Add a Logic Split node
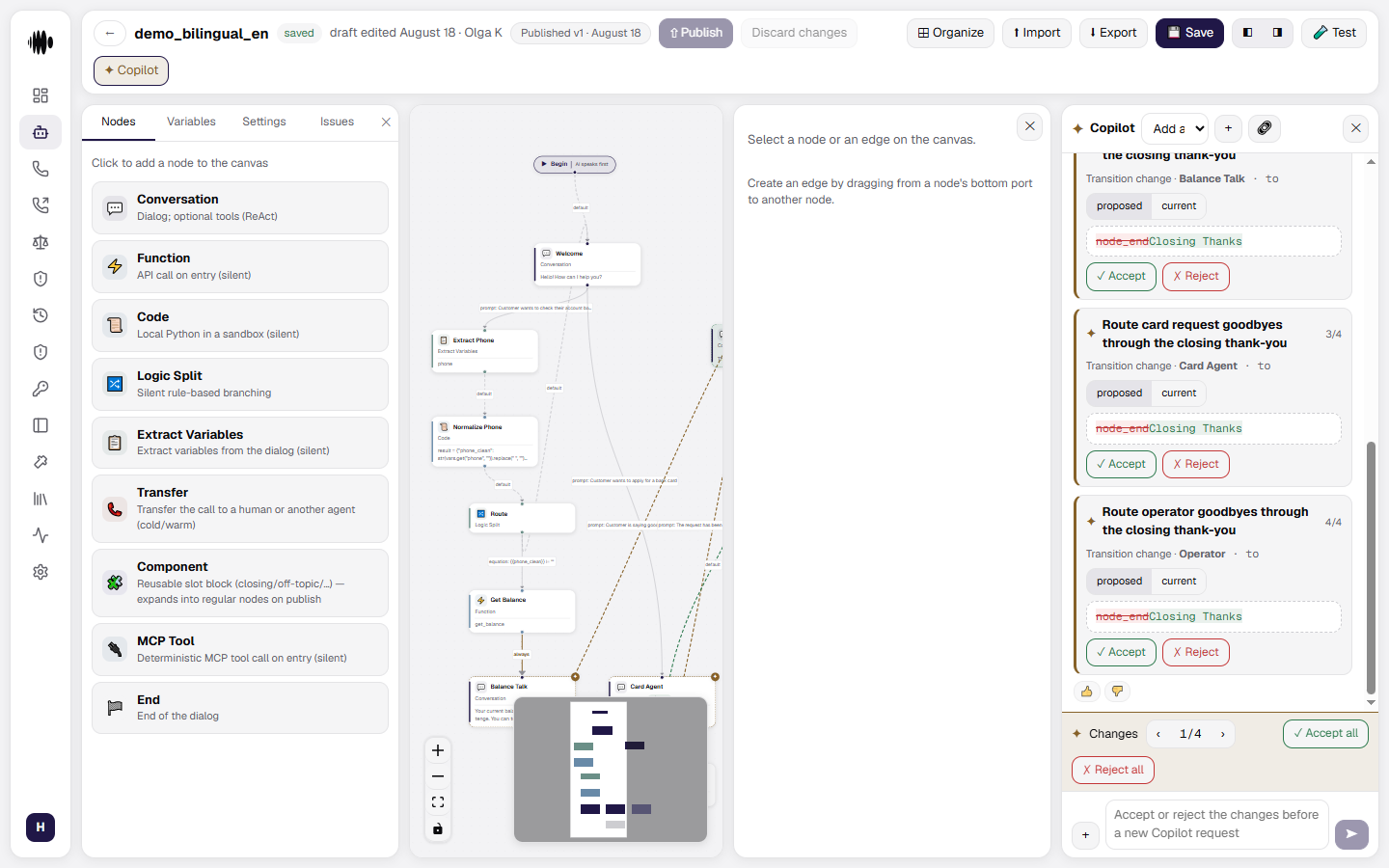Screen dimensions: 1389x868 point(240,384)
